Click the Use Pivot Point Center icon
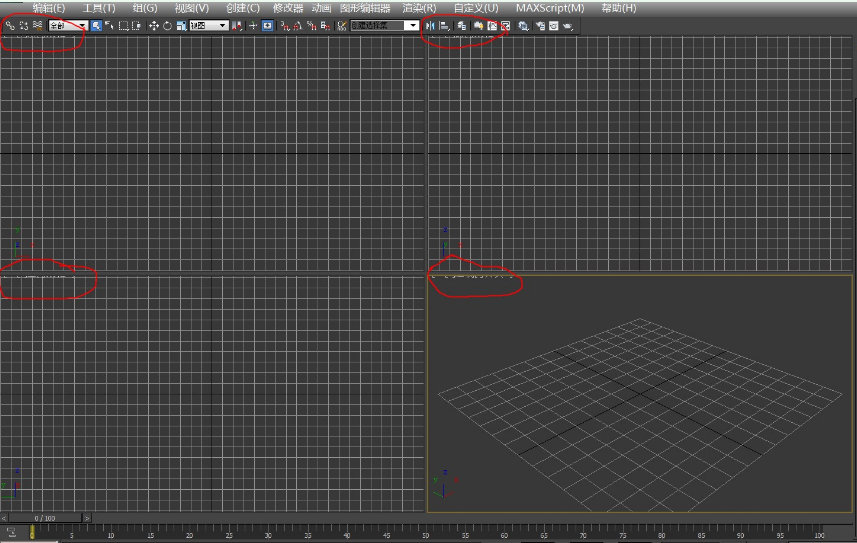 pos(237,26)
